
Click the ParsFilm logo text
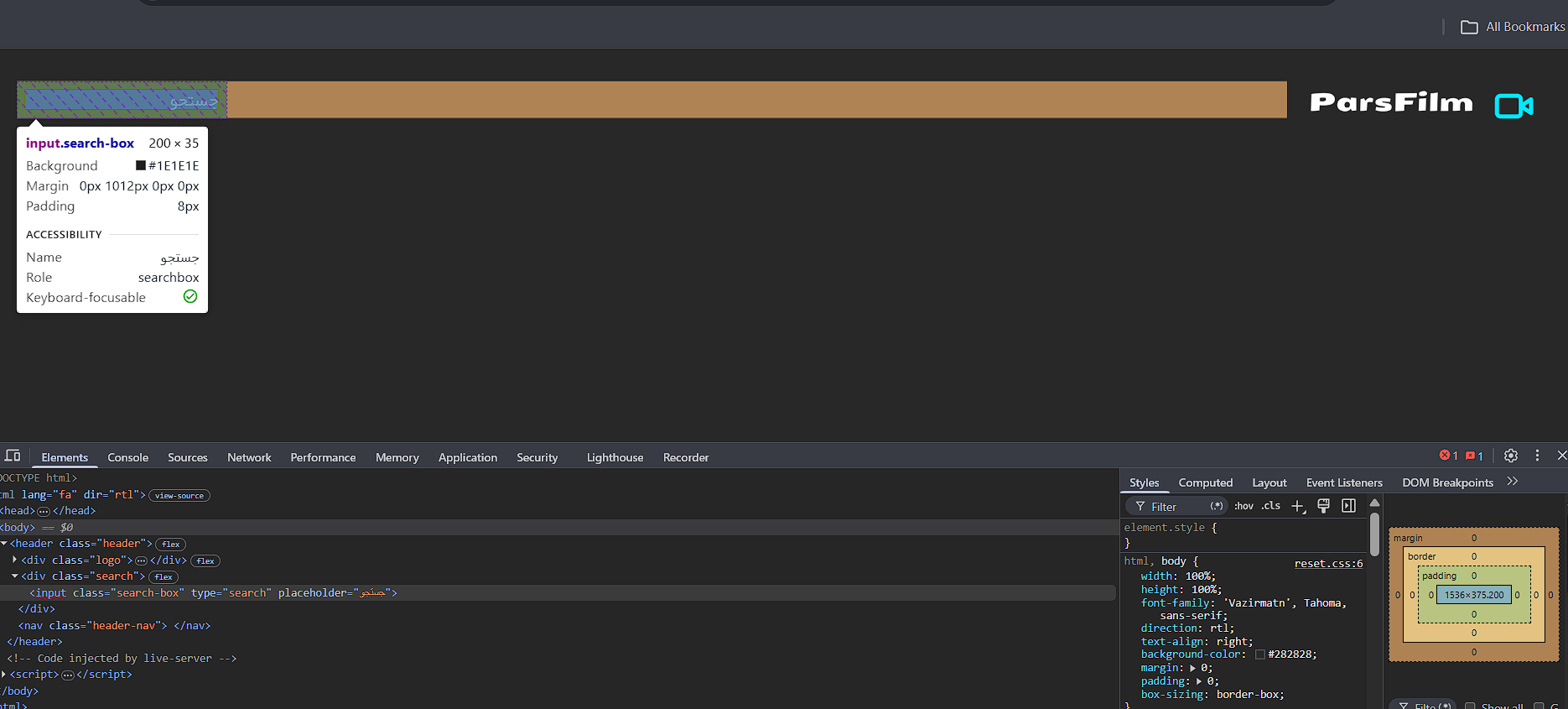[1392, 102]
